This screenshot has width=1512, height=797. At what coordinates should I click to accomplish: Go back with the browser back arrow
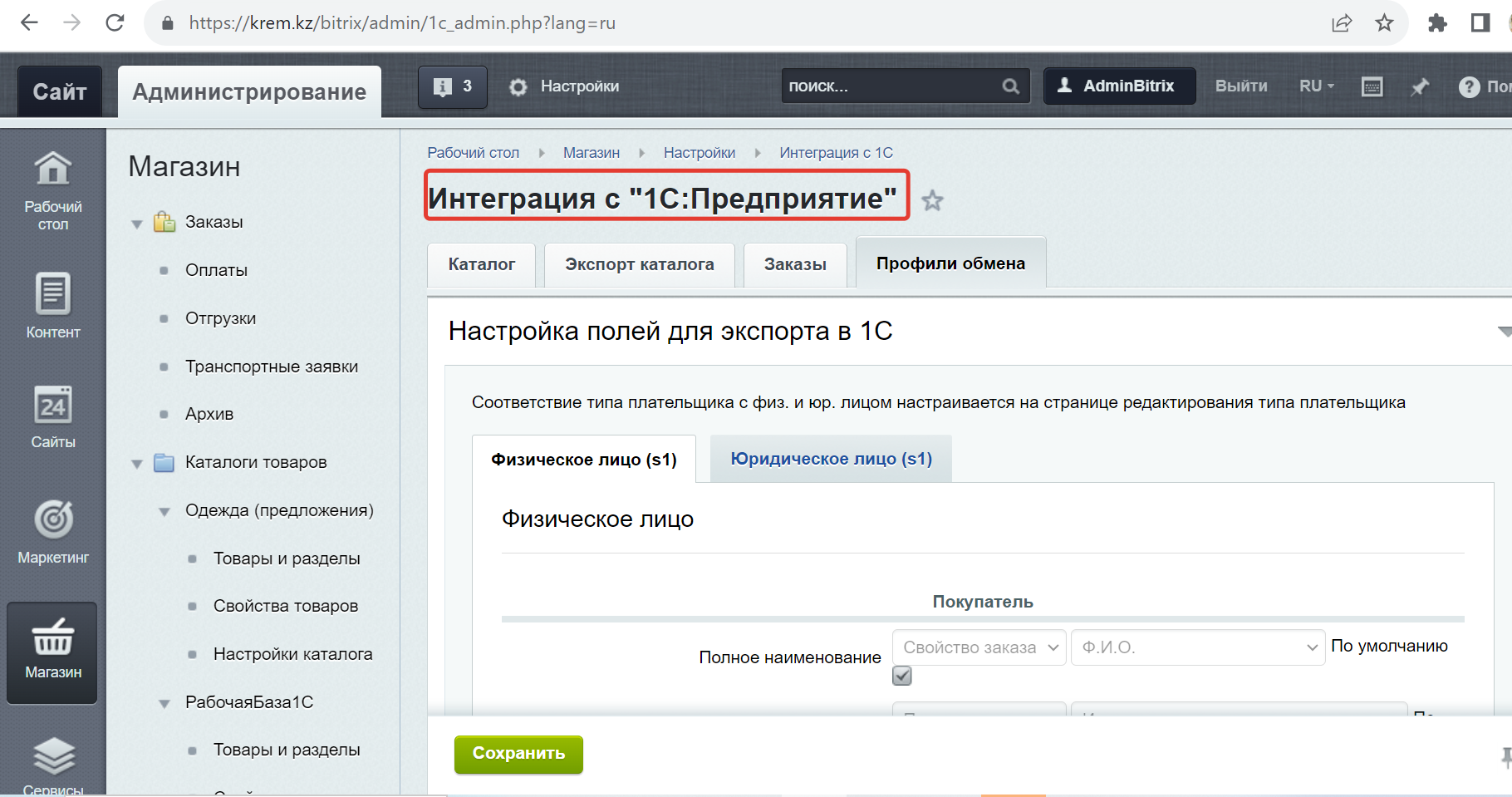click(29, 22)
